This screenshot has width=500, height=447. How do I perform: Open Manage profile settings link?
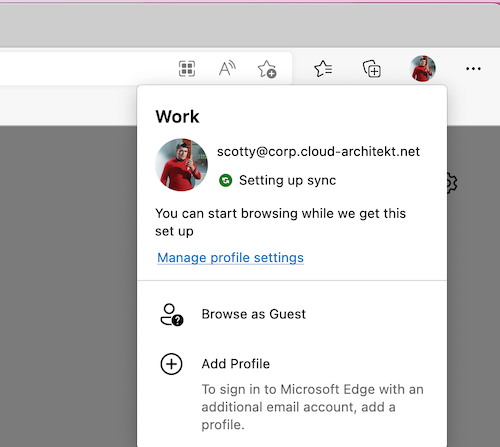pyautogui.click(x=230, y=258)
